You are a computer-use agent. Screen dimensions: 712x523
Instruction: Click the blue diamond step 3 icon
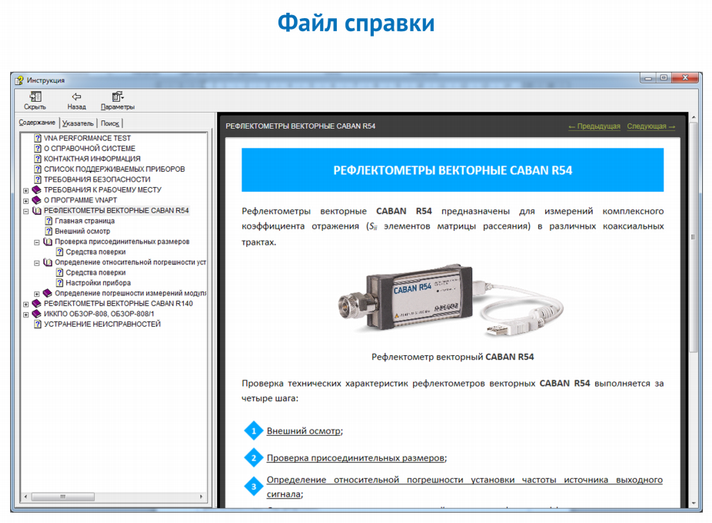[x=254, y=487]
